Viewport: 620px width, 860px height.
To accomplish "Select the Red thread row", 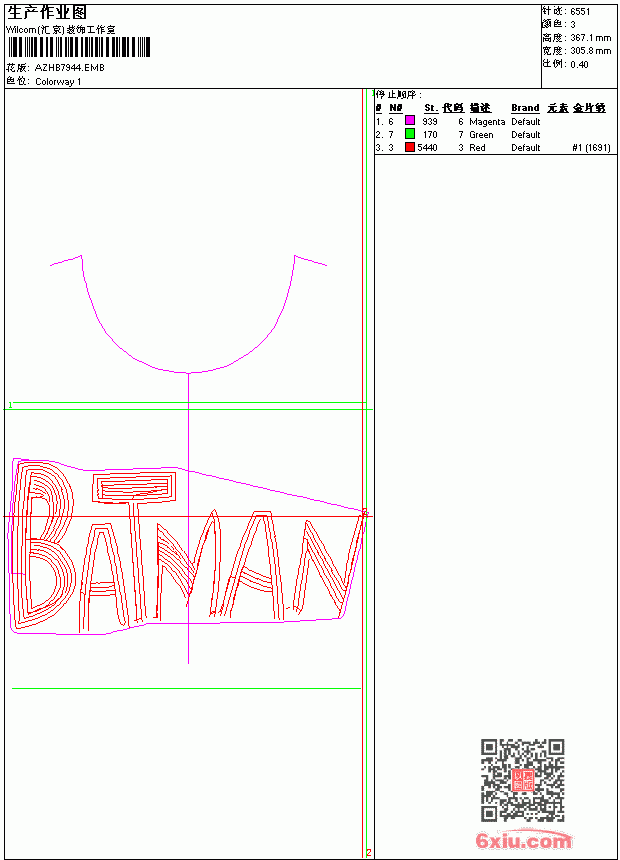I will point(493,148).
